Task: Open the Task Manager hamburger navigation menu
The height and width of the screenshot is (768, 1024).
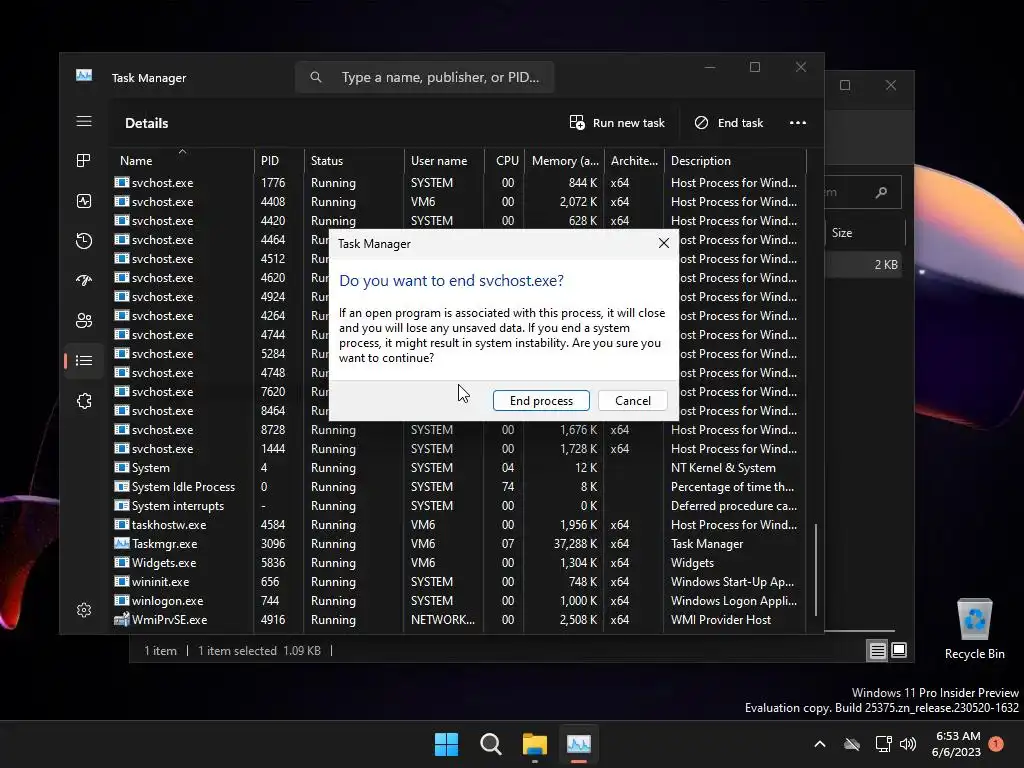Action: tap(84, 121)
